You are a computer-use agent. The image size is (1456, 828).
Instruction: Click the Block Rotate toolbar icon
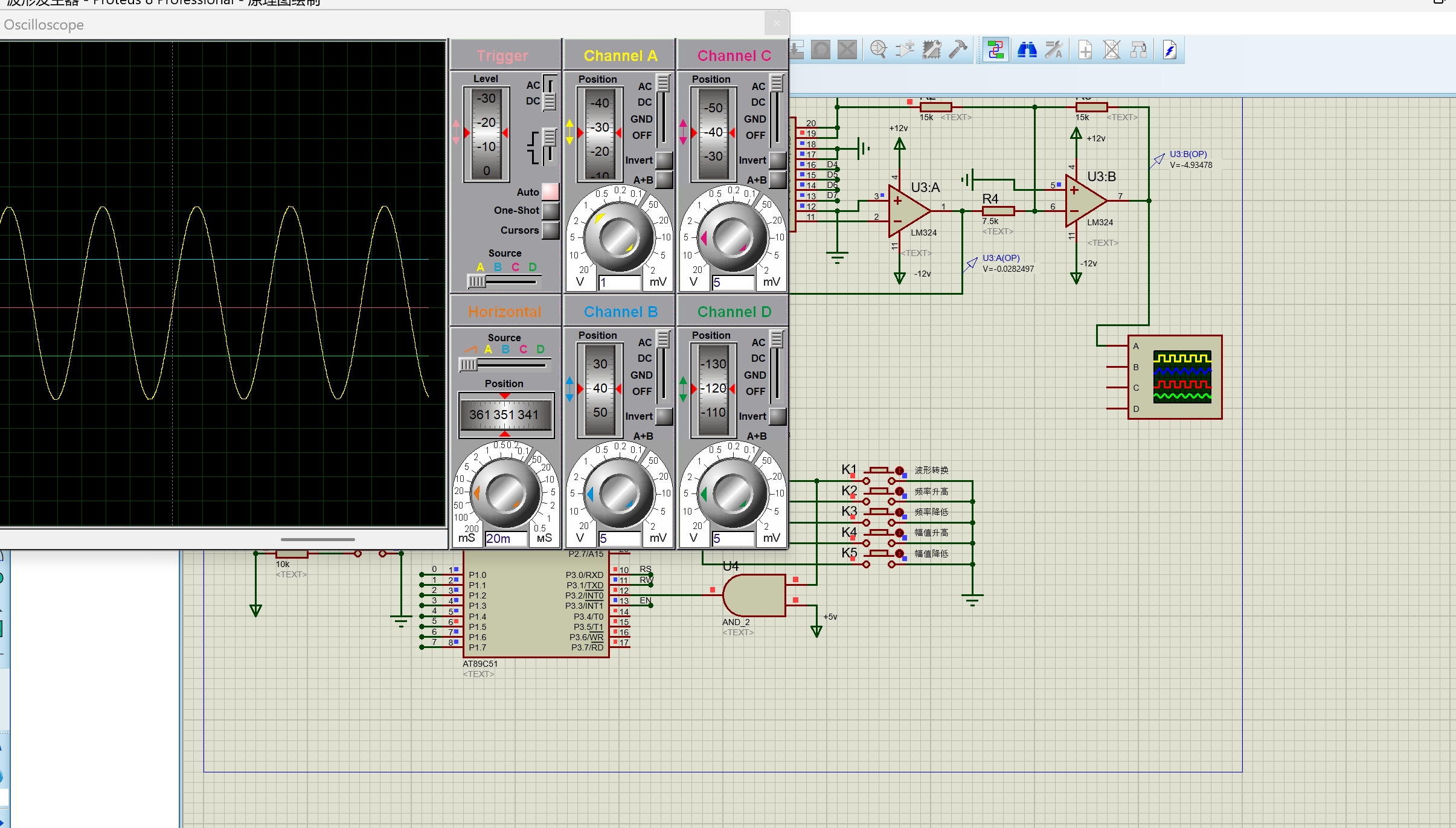click(x=821, y=50)
